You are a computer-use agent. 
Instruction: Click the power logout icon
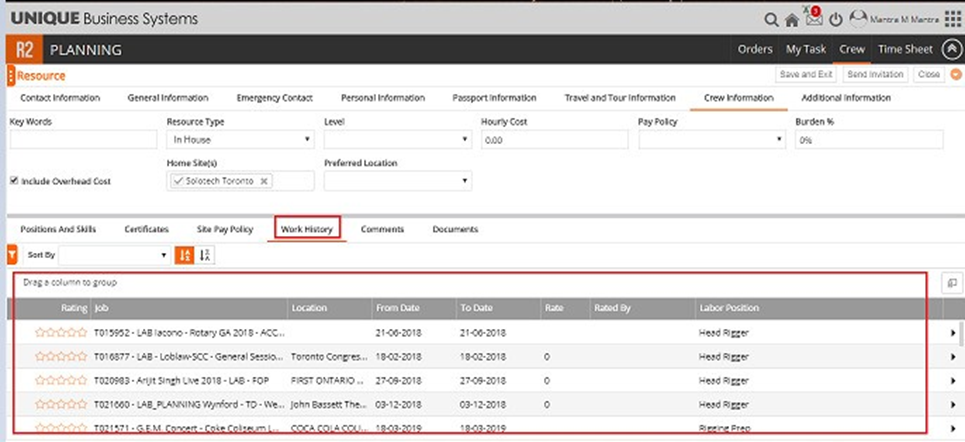tap(836, 19)
